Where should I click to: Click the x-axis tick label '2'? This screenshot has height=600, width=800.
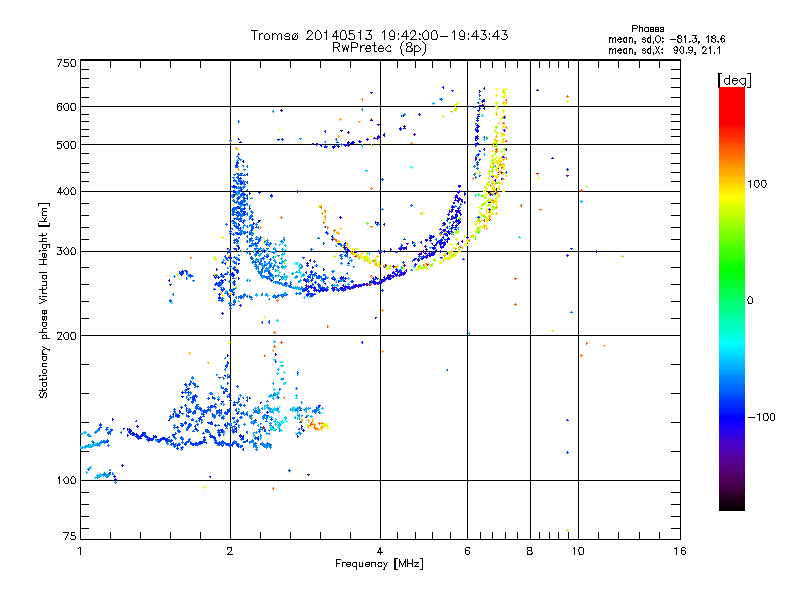pos(230,551)
